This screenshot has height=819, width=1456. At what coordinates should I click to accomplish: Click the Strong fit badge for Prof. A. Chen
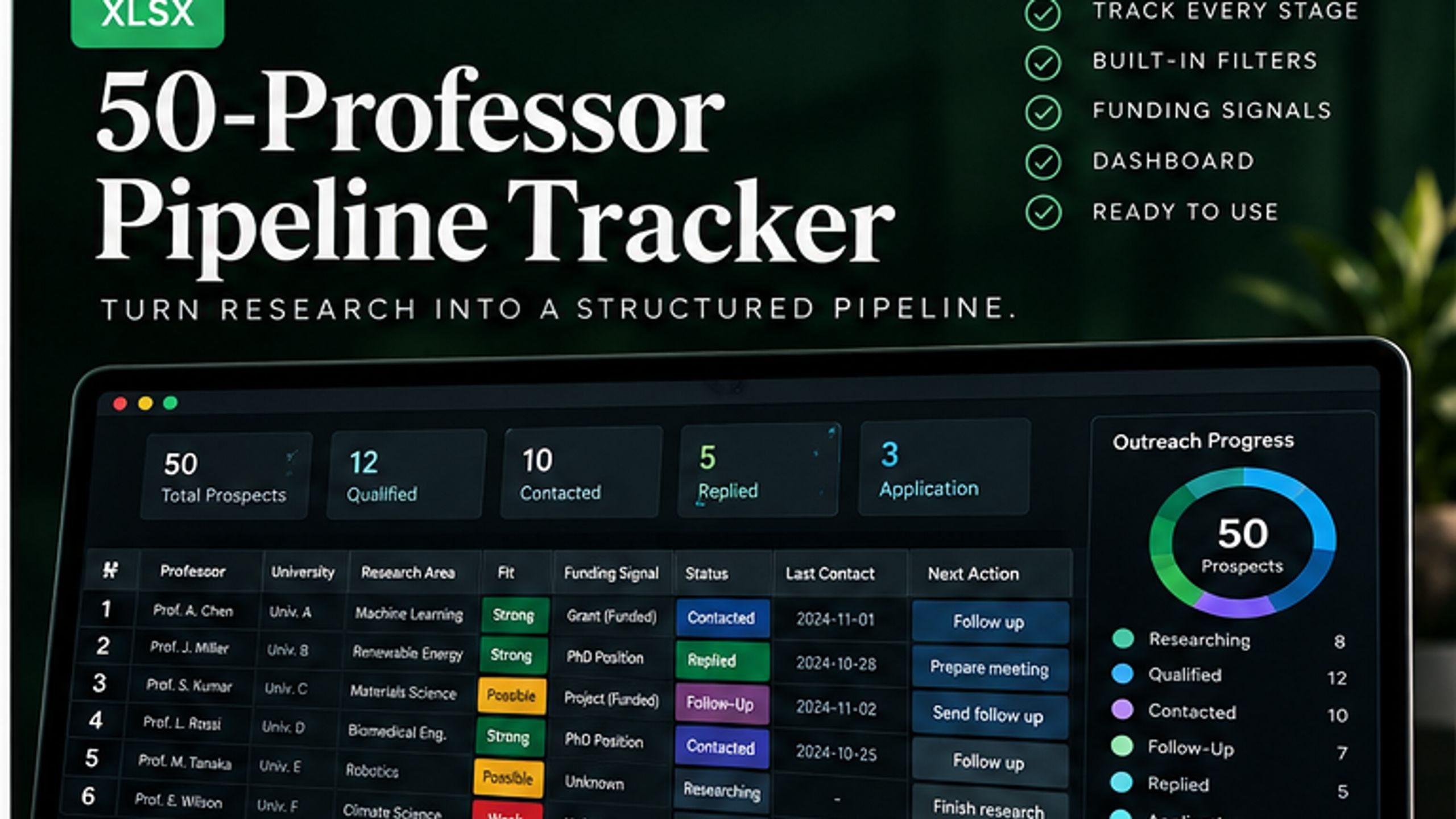(515, 615)
